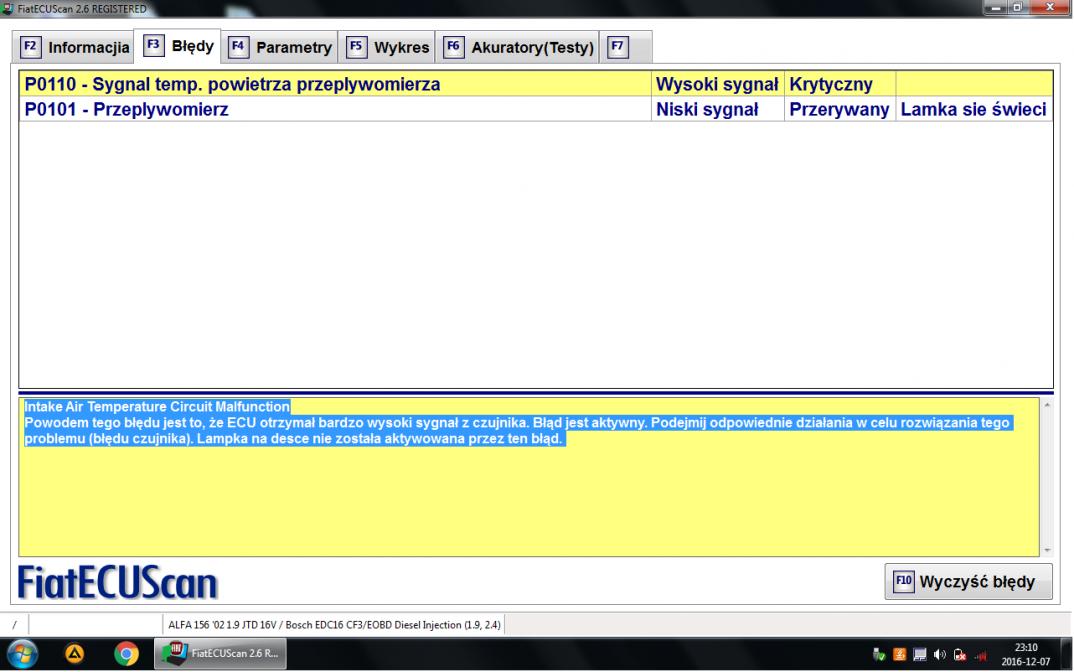Click the red X device tray icon
Viewport: 1074px width, 672px height.
[960, 655]
